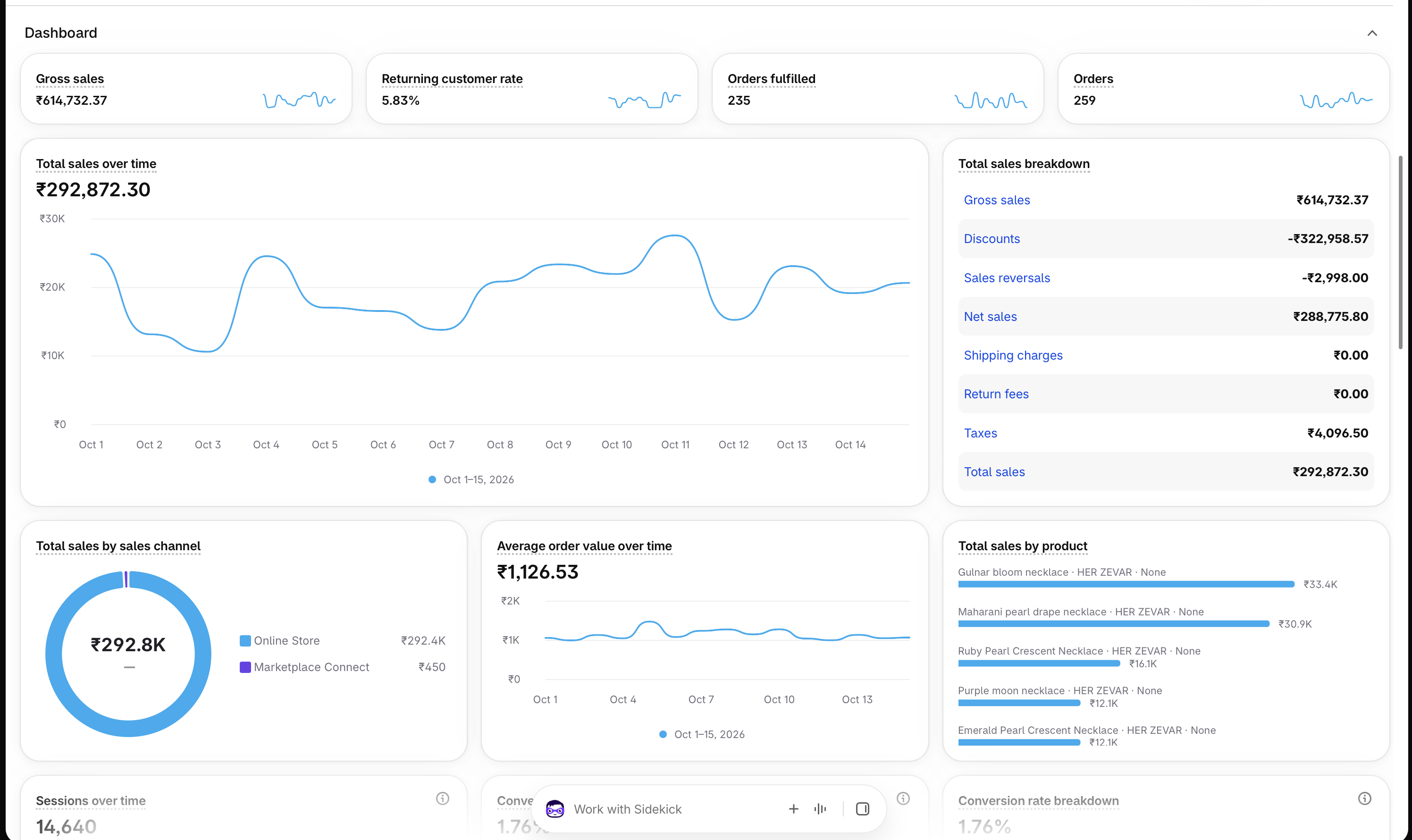Click the Sidekick avatar icon

tap(555, 809)
